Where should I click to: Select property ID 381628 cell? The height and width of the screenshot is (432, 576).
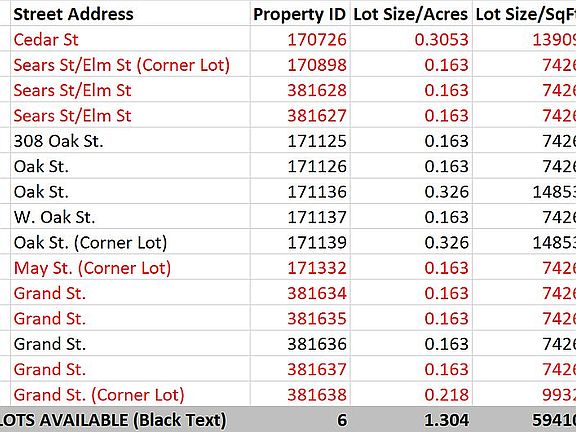[300, 89]
